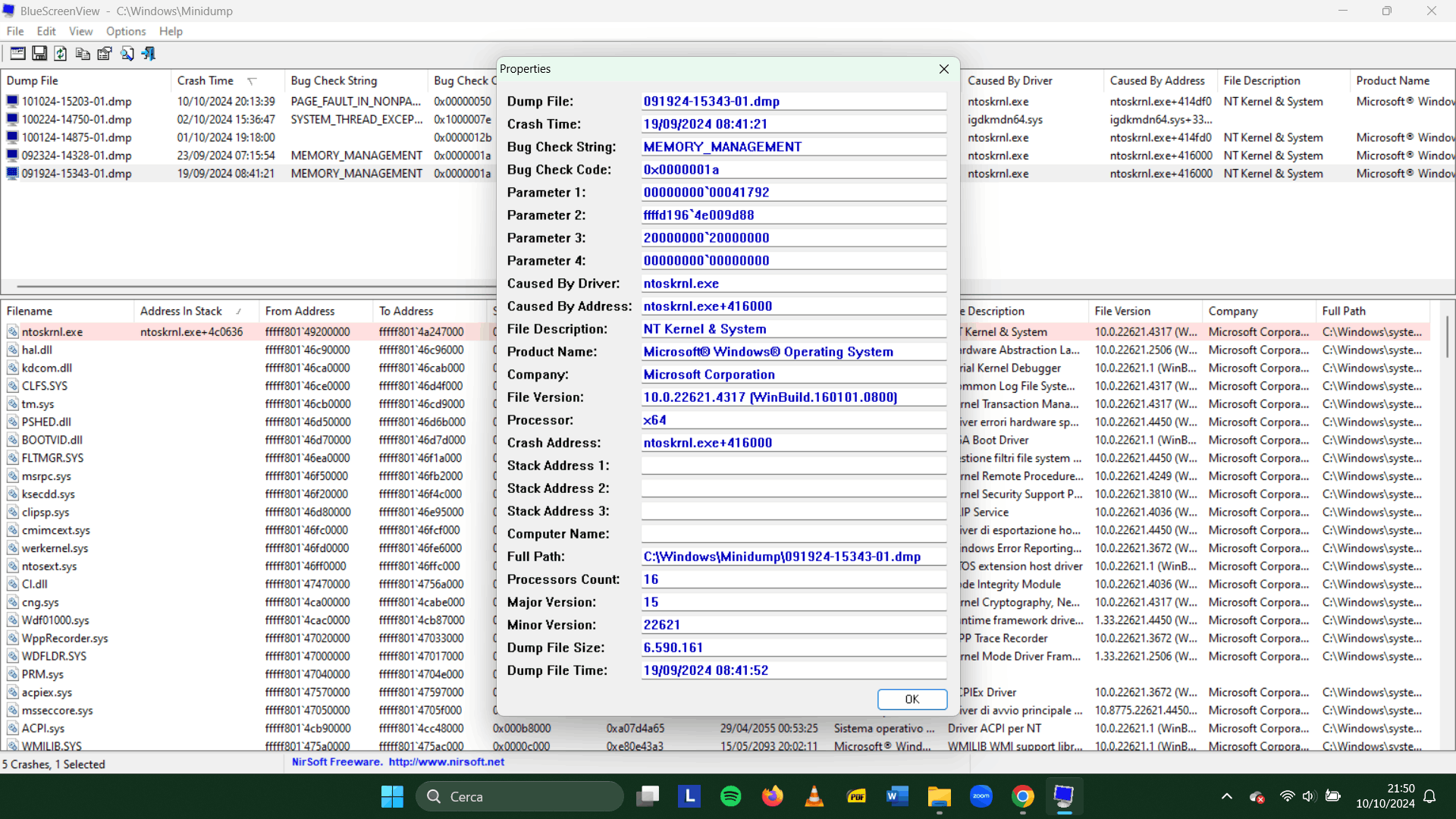This screenshot has width=1456, height=819.
Task: Sort by the Crash Time column header
Action: 206,80
